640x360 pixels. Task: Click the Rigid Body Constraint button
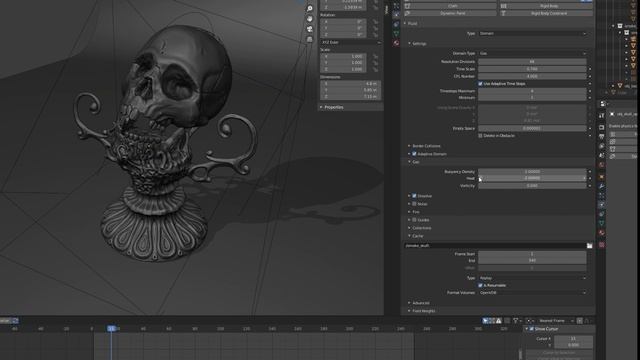click(546, 13)
